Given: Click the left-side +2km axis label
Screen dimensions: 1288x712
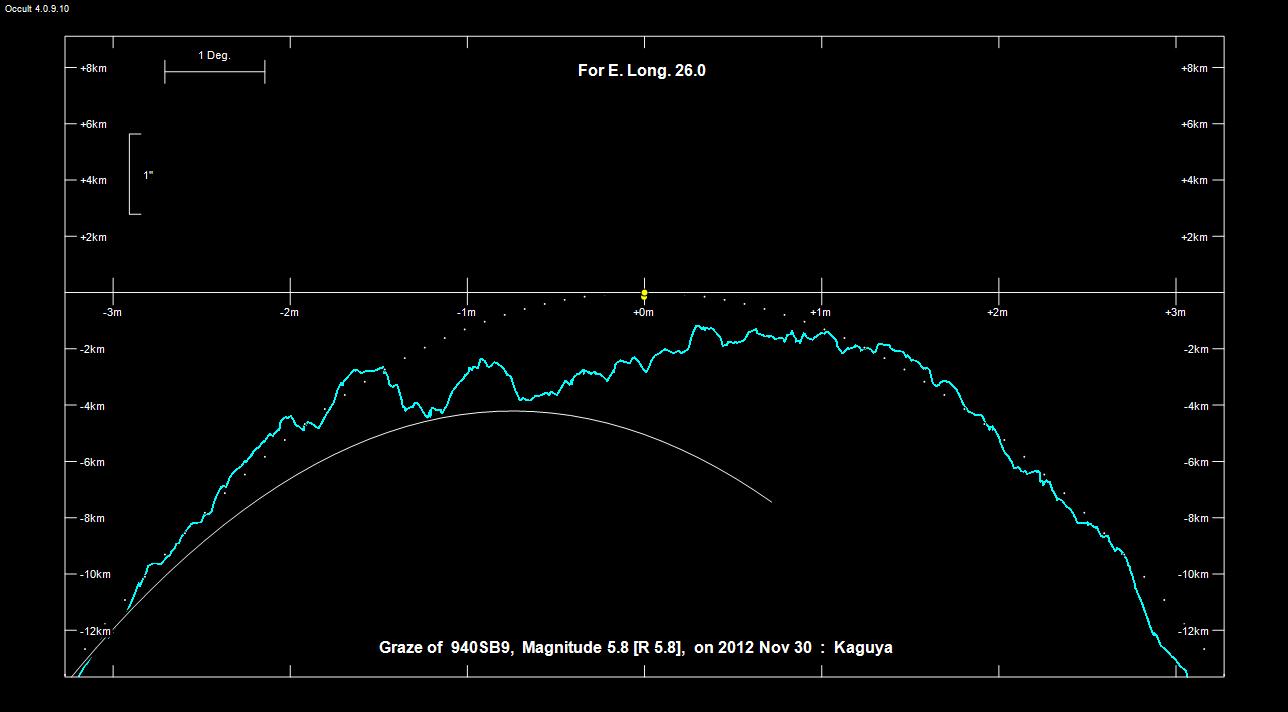Looking at the screenshot, I should 93,237.
